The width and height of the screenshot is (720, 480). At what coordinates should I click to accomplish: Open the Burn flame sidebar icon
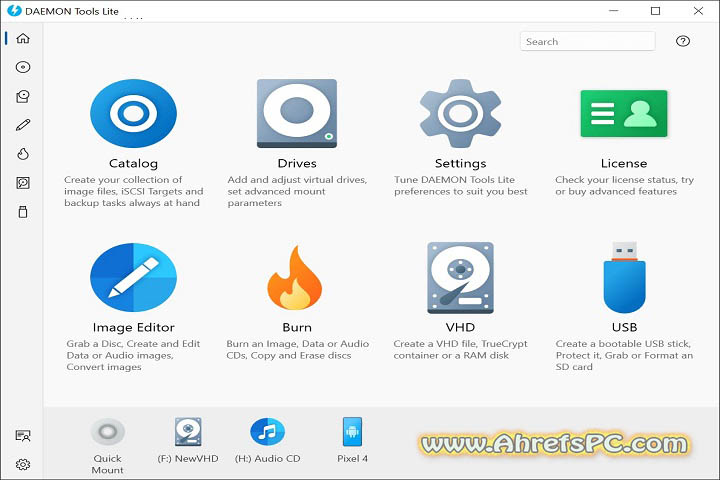click(23, 154)
